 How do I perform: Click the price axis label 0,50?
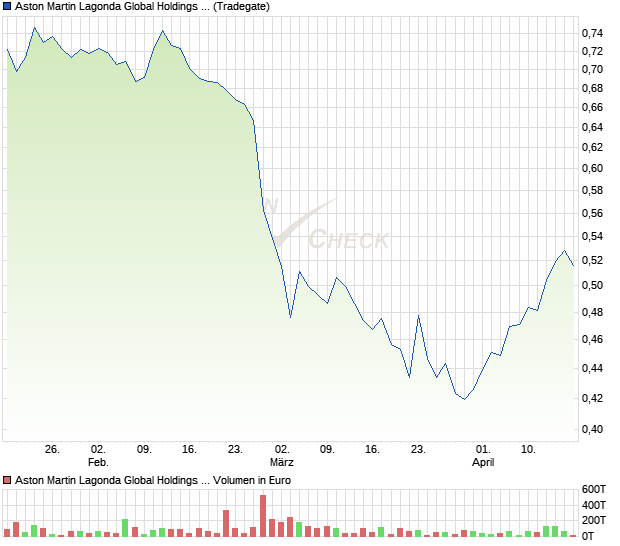click(x=592, y=285)
